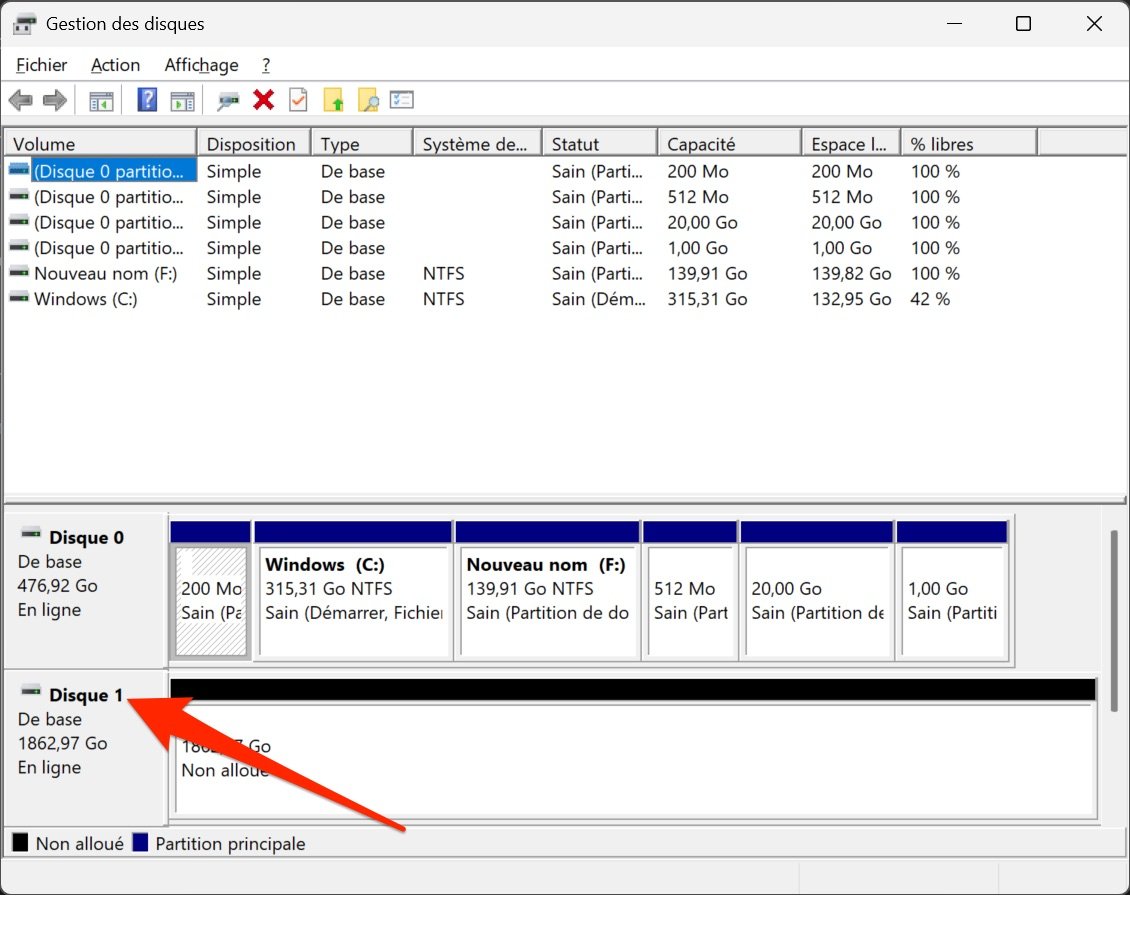Click the 132,95 Go free space cell
The width and height of the screenshot is (1130, 936).
pyautogui.click(x=851, y=298)
